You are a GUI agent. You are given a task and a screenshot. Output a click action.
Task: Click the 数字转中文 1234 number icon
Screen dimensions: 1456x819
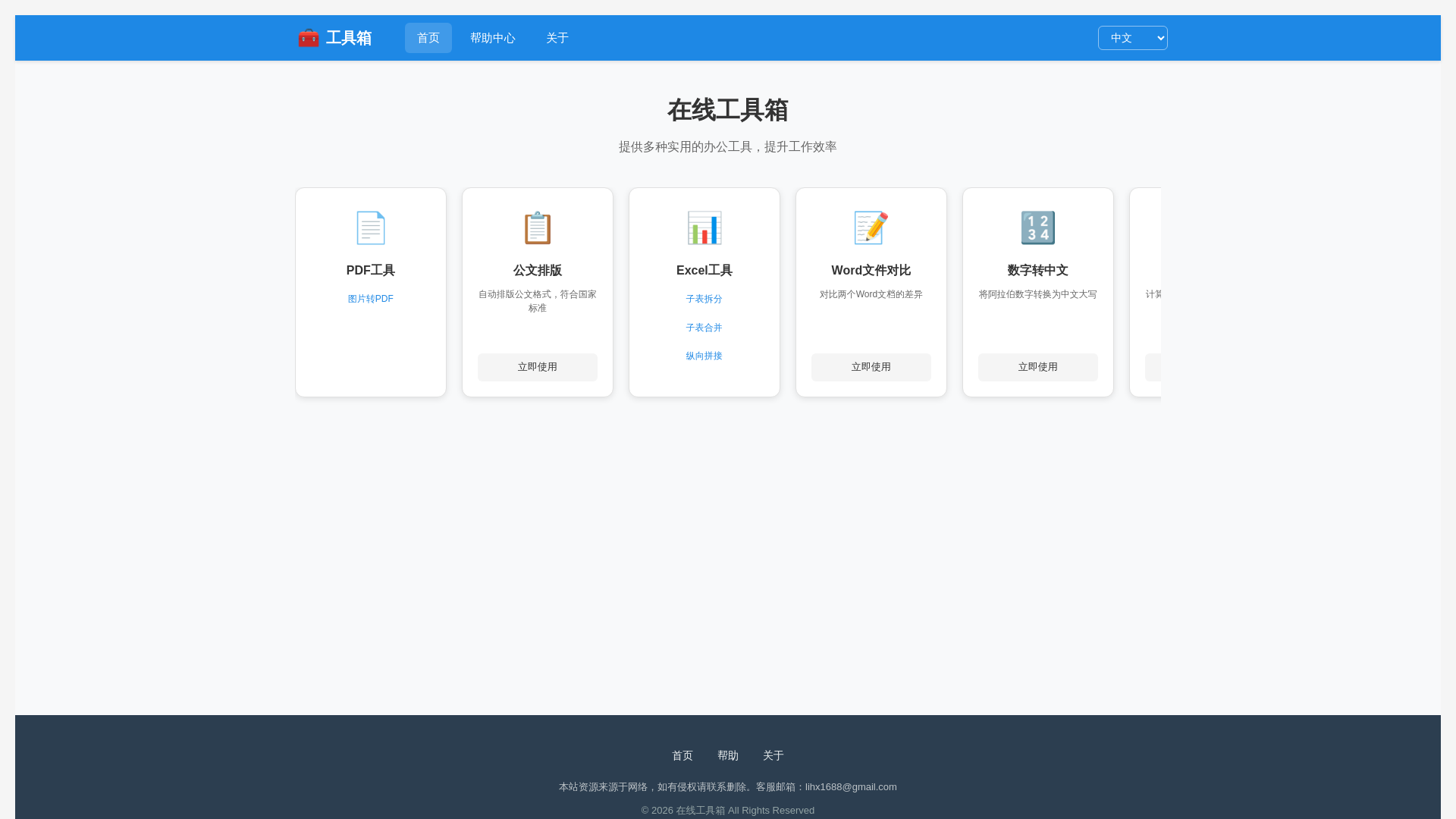click(x=1038, y=227)
